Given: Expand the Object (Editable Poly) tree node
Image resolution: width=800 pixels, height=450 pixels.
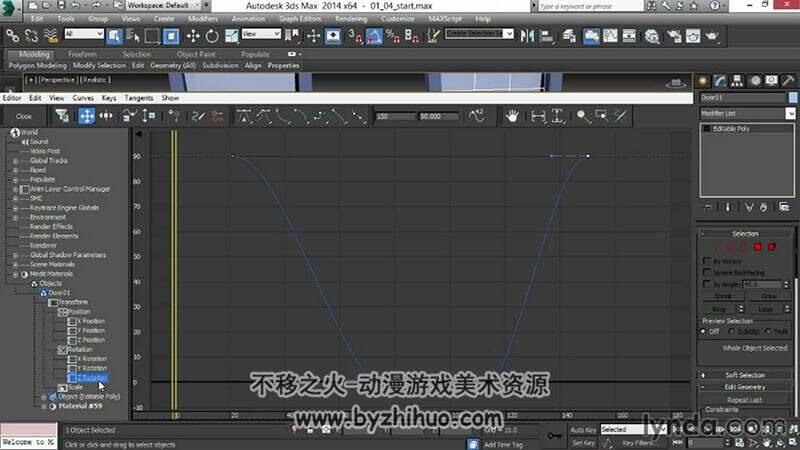Looking at the screenshot, I should 44,396.
